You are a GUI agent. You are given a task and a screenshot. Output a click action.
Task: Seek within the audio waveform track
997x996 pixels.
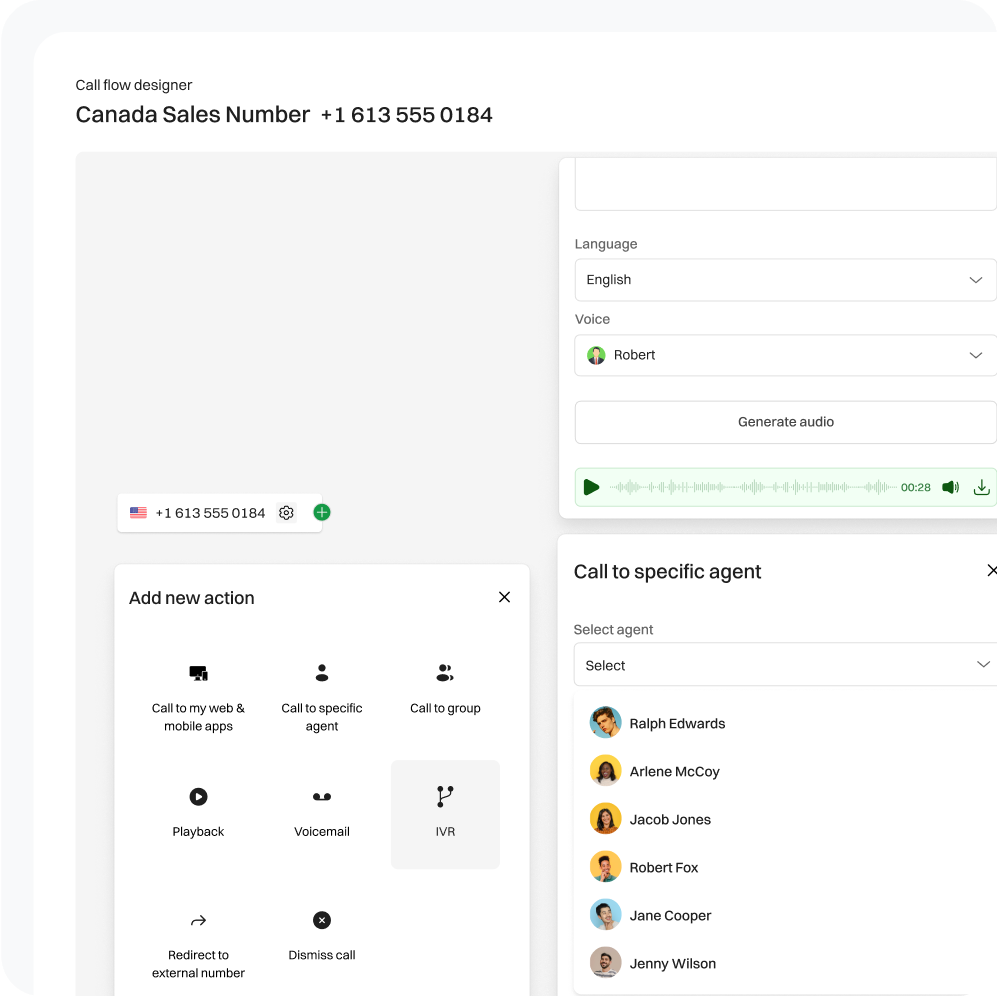tap(752, 488)
